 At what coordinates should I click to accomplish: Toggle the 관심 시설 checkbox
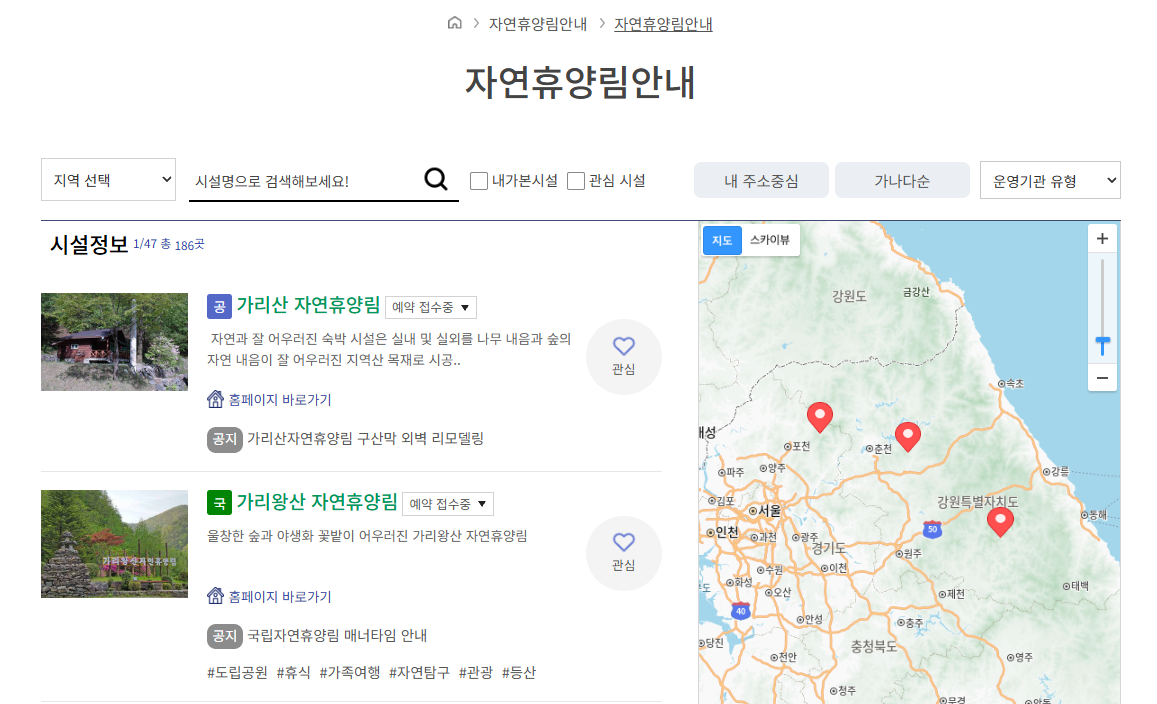tap(576, 181)
